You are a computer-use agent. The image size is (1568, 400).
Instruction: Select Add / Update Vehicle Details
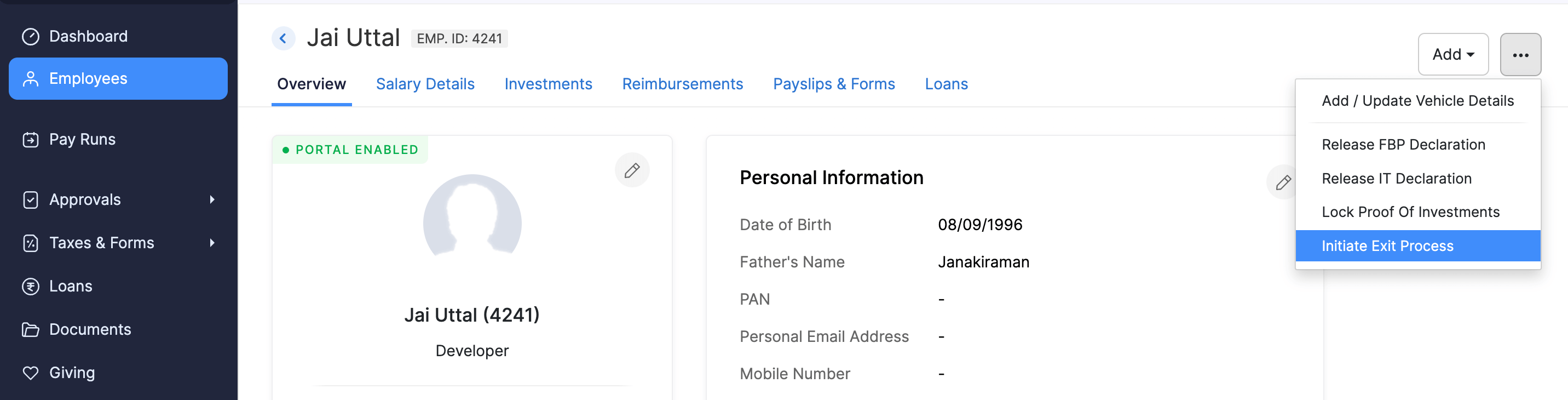[1417, 101]
